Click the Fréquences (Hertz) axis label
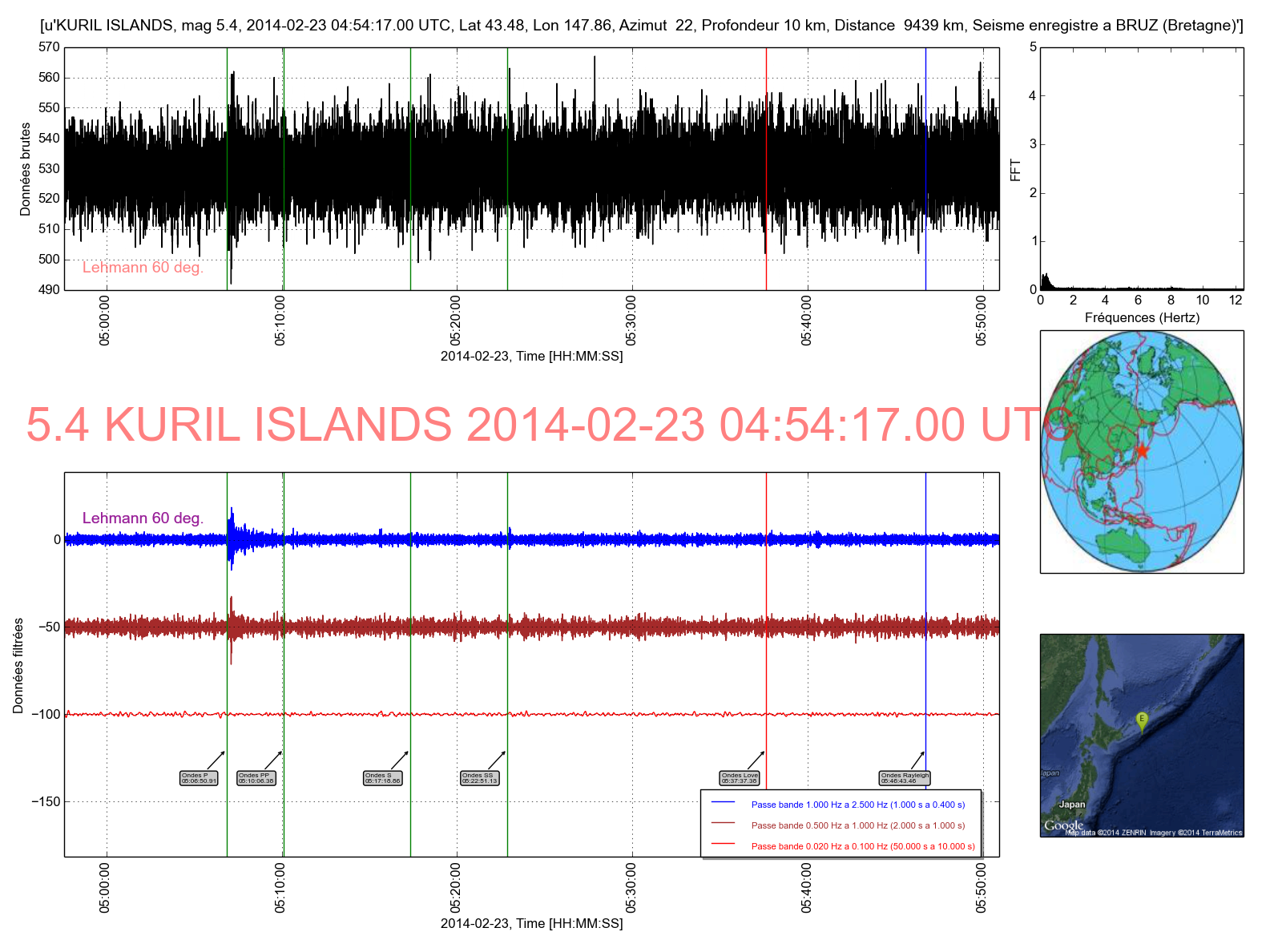 tap(1142, 318)
